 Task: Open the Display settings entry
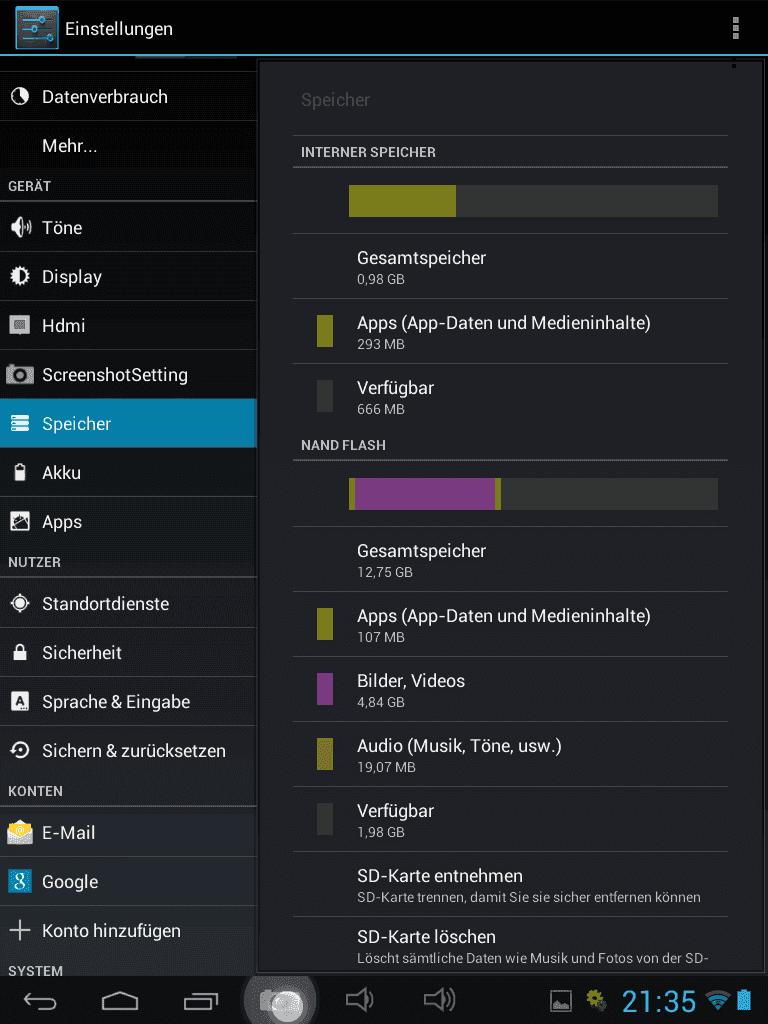pyautogui.click(x=128, y=276)
